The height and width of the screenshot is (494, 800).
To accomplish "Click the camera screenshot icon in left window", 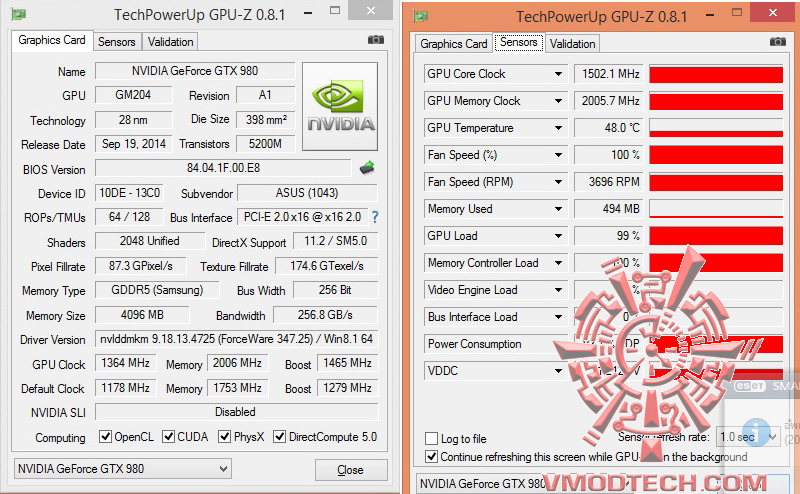I will pos(376,40).
